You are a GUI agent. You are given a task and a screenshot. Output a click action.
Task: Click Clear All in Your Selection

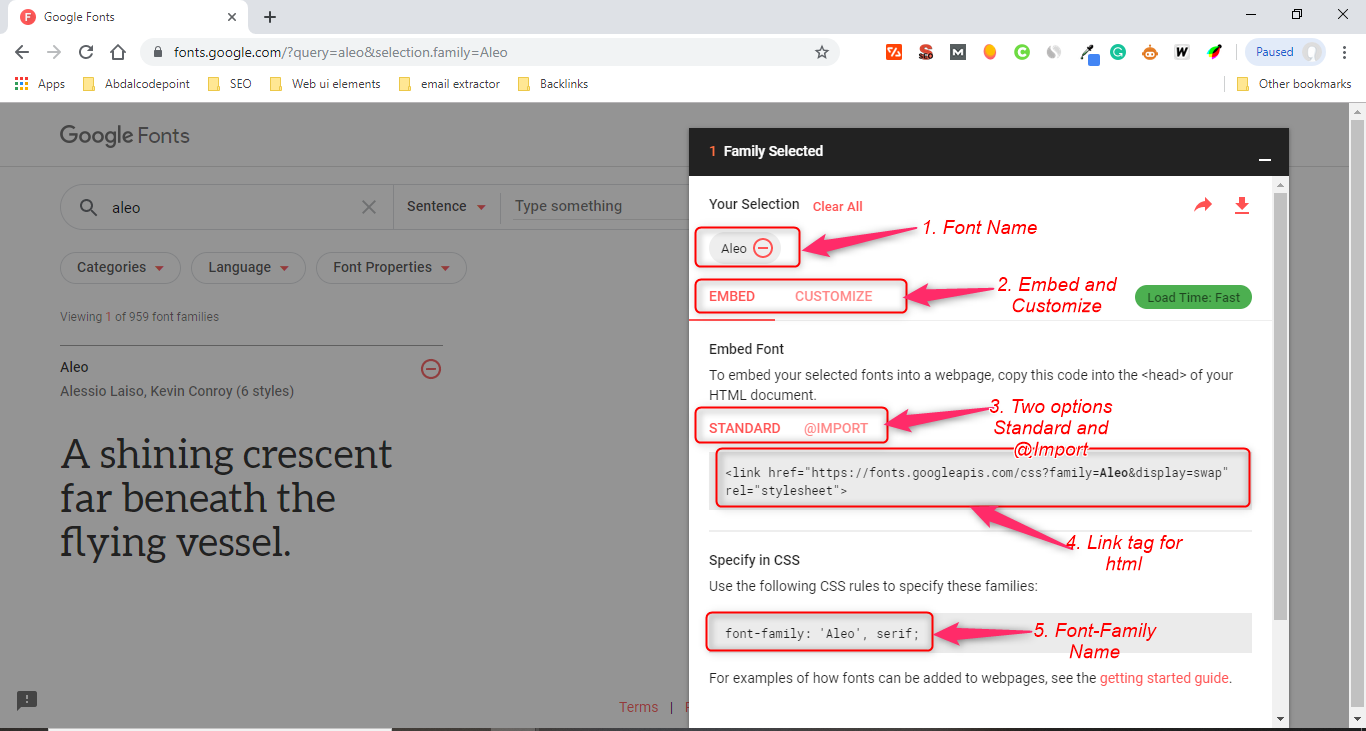click(x=838, y=207)
